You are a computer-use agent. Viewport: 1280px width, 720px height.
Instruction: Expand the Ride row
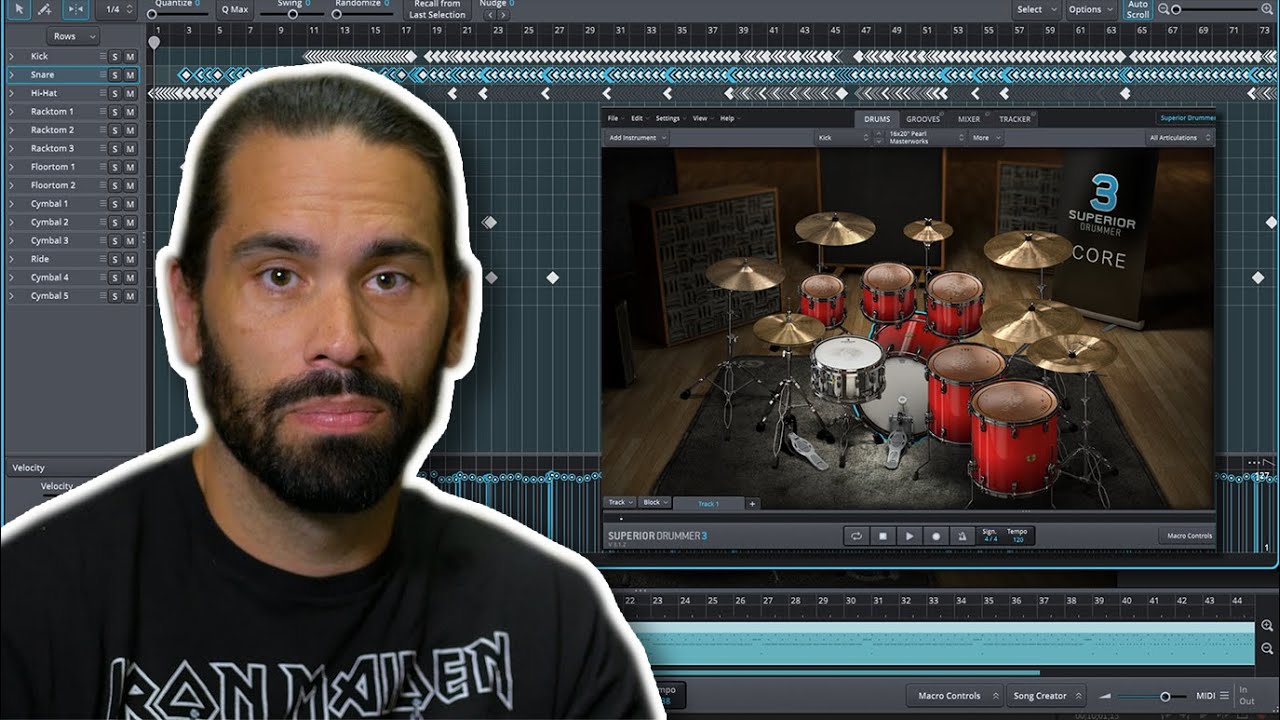(x=12, y=259)
